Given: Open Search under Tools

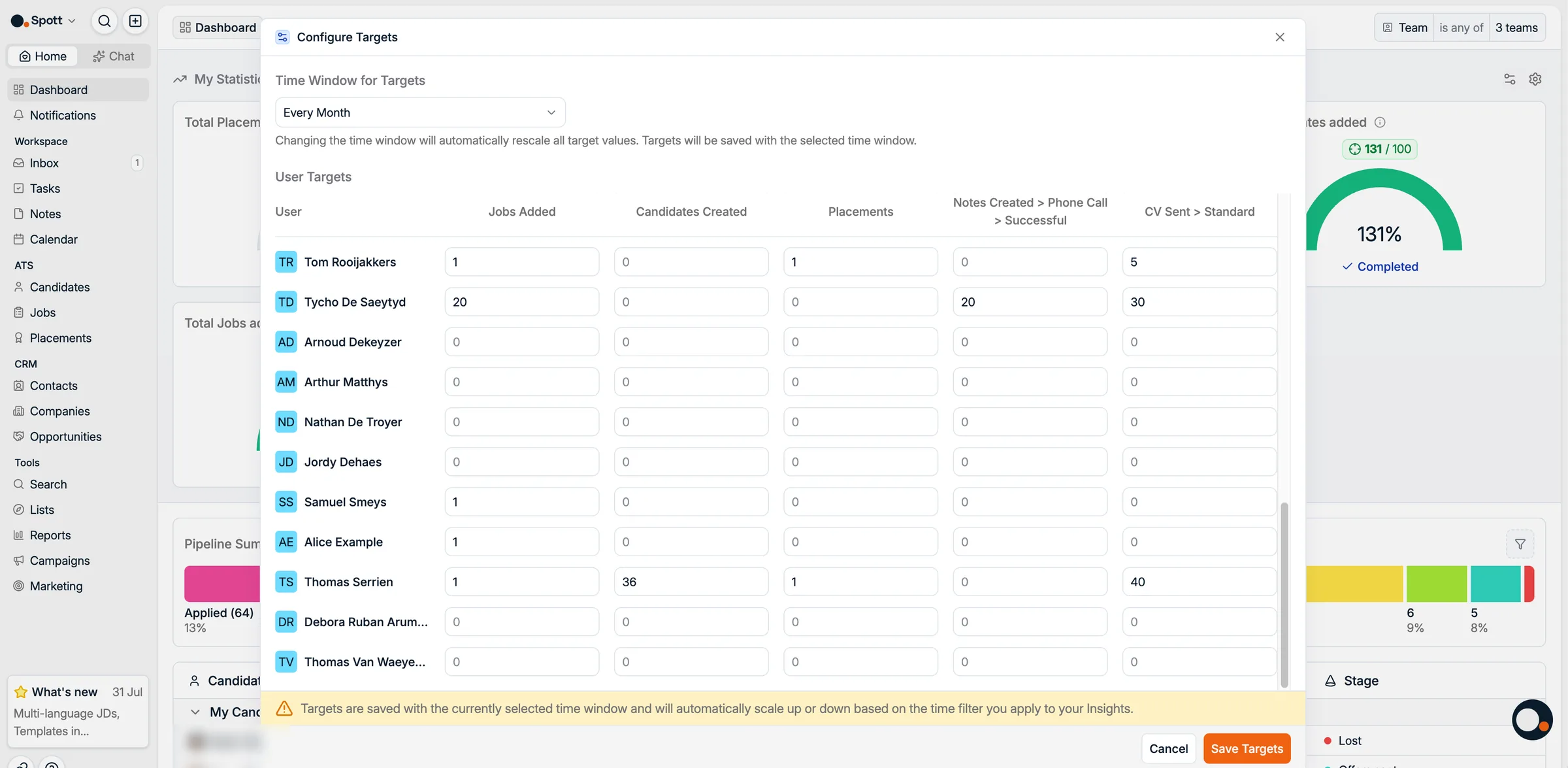Looking at the screenshot, I should pyautogui.click(x=78, y=484).
